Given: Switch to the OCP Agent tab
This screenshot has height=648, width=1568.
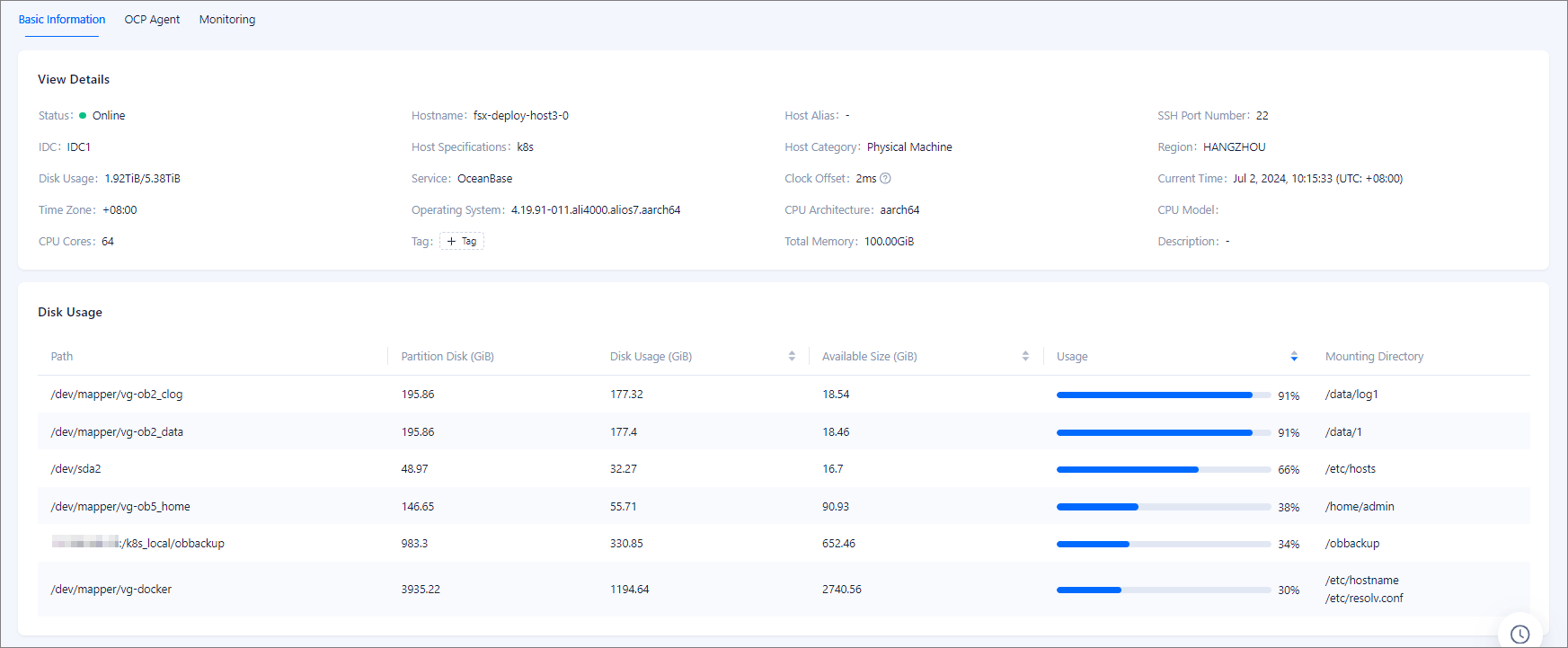Looking at the screenshot, I should pyautogui.click(x=152, y=20).
